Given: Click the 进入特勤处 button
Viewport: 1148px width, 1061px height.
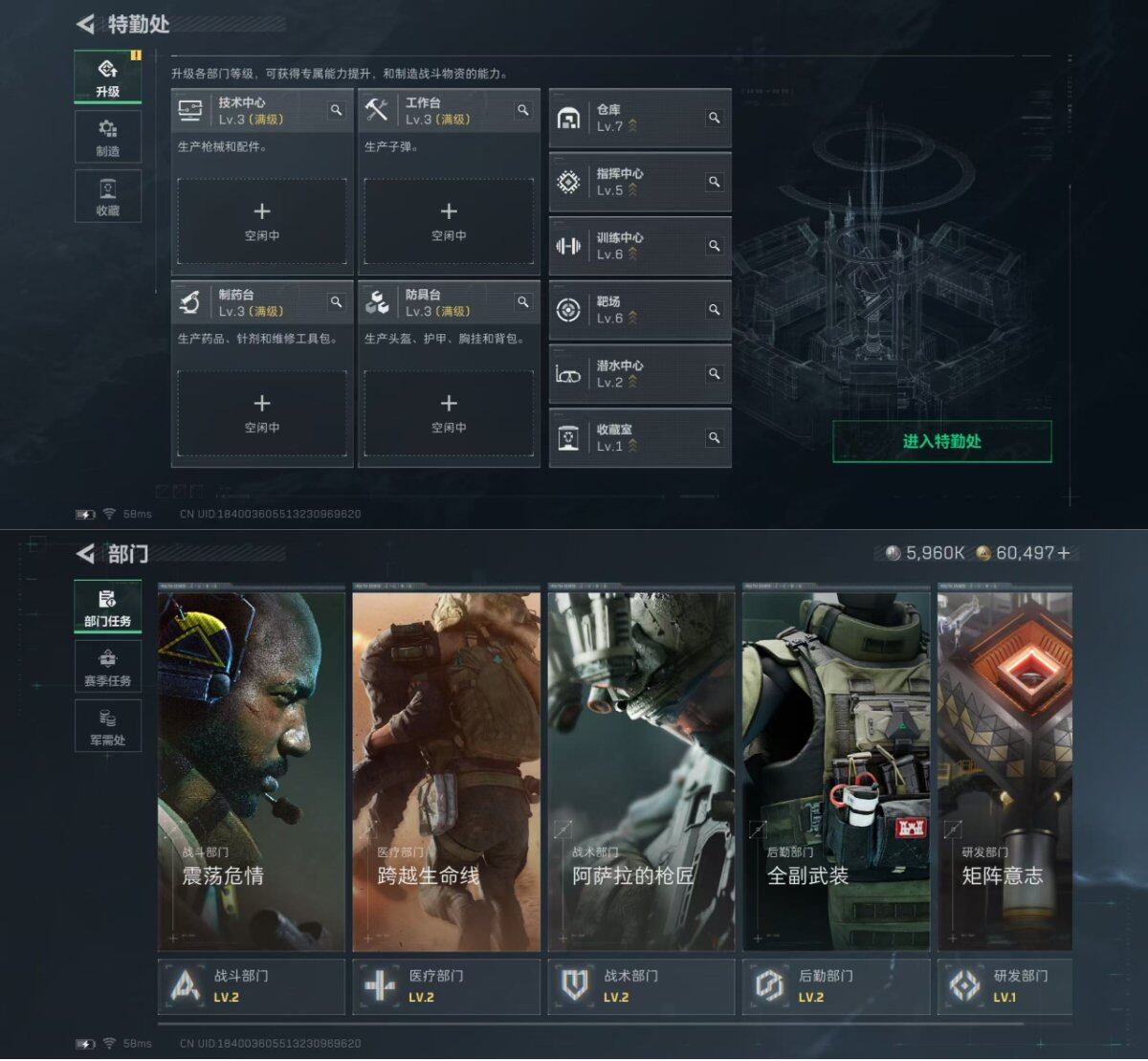Looking at the screenshot, I should [x=941, y=441].
